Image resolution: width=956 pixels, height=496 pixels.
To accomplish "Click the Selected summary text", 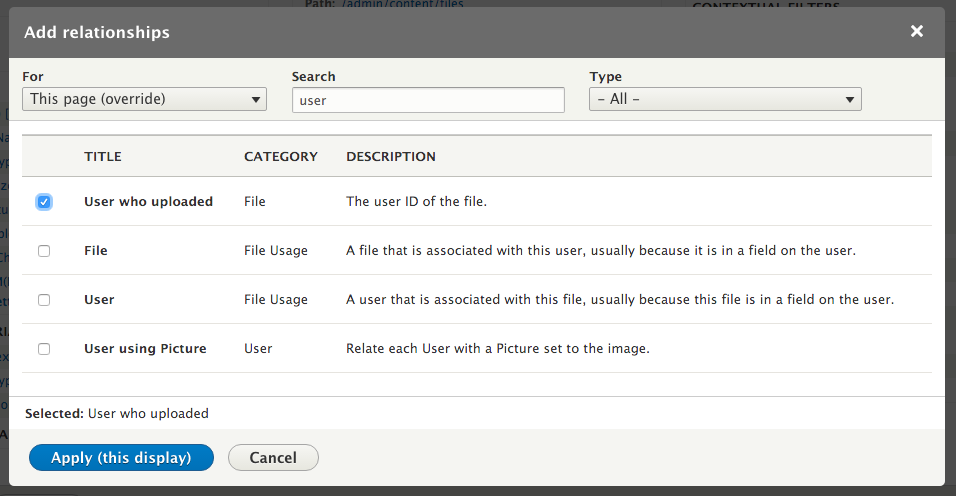I will 116,413.
